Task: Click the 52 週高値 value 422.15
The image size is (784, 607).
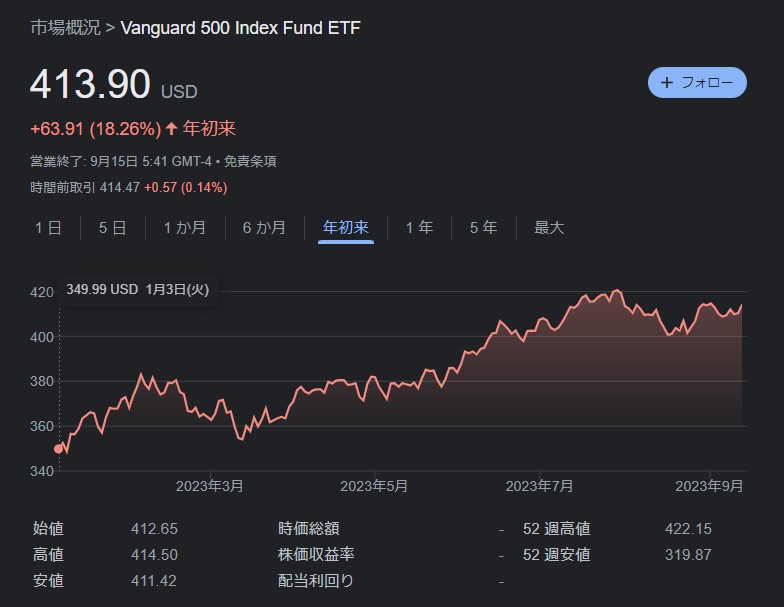Action: (688, 529)
